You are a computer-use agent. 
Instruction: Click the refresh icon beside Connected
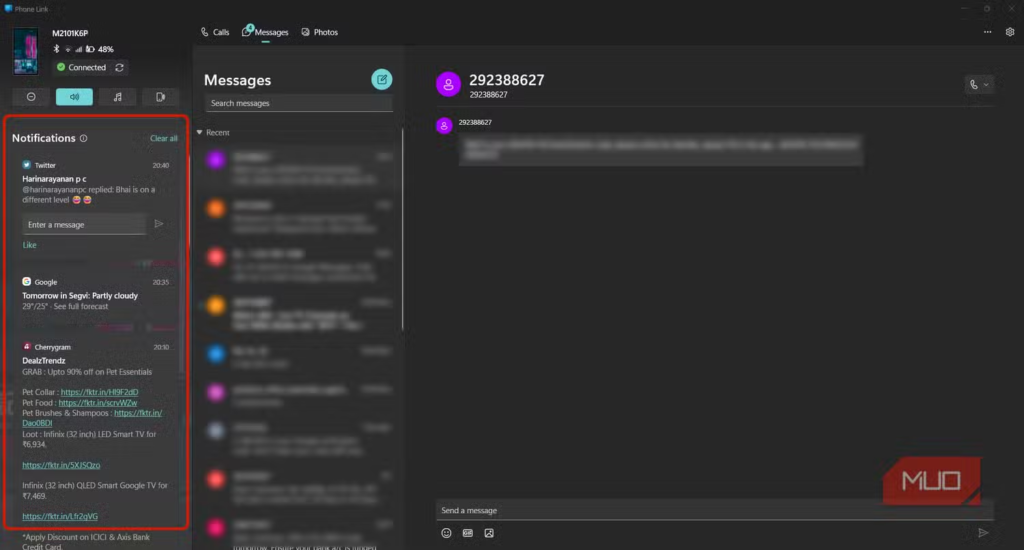click(120, 68)
